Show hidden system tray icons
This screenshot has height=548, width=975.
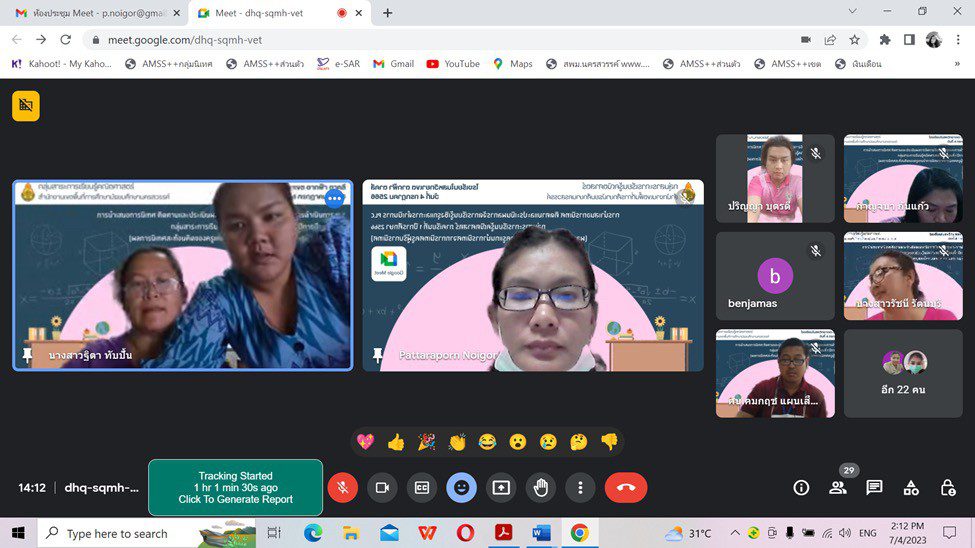point(734,533)
